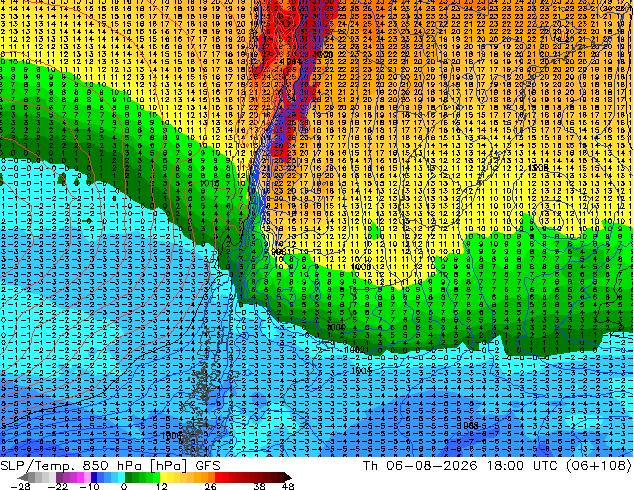Image resolution: width=634 pixels, height=490 pixels.
Task: Click the '38' label under the color bar
Action: tap(259, 486)
